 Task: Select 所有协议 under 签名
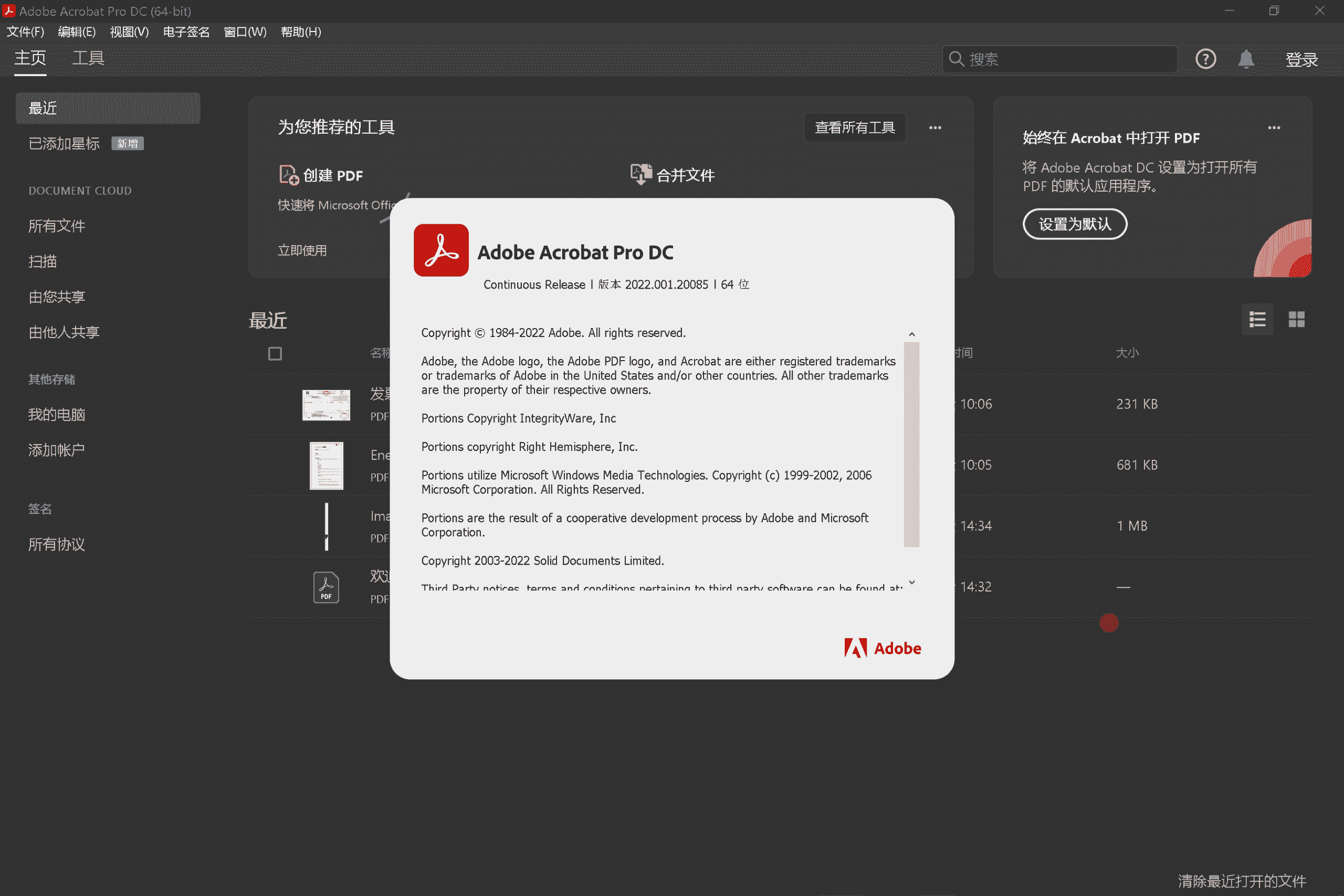pos(57,544)
